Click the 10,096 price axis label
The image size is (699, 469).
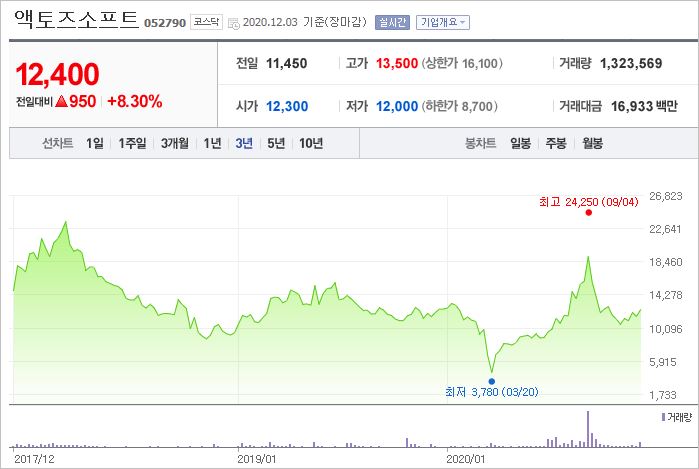(x=666, y=329)
